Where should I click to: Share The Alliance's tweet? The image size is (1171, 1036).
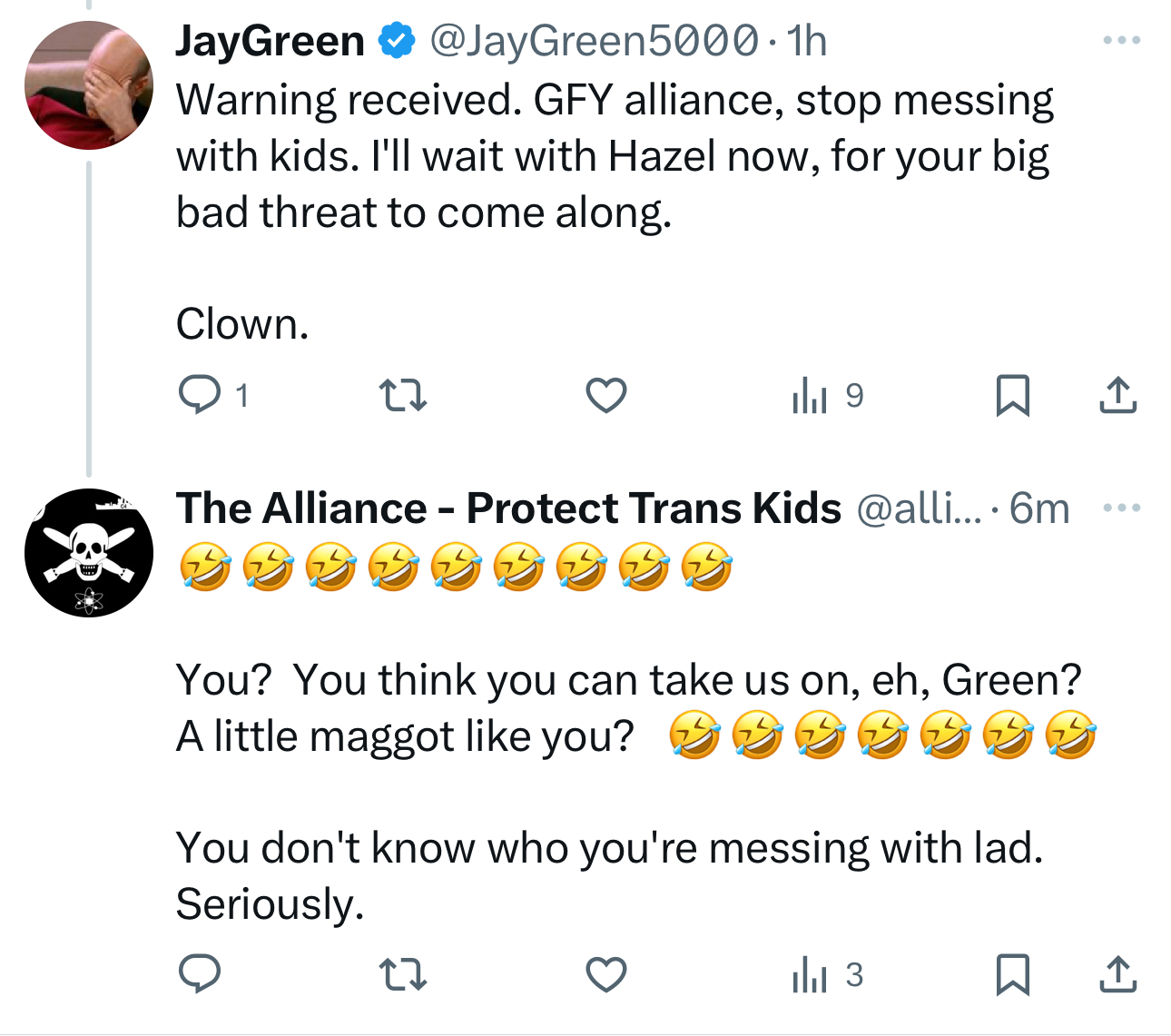tap(1117, 974)
